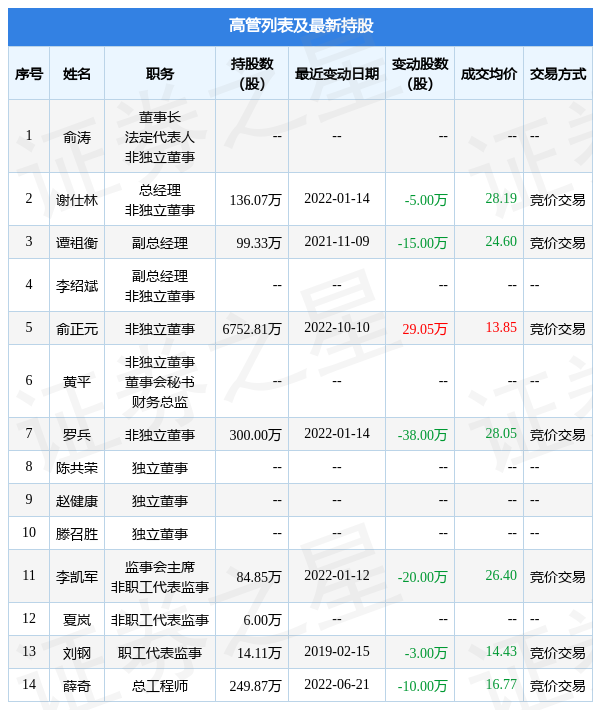This screenshot has width=593, height=710.
Task: Click the change value -10.00万
Action: [x=422, y=686]
